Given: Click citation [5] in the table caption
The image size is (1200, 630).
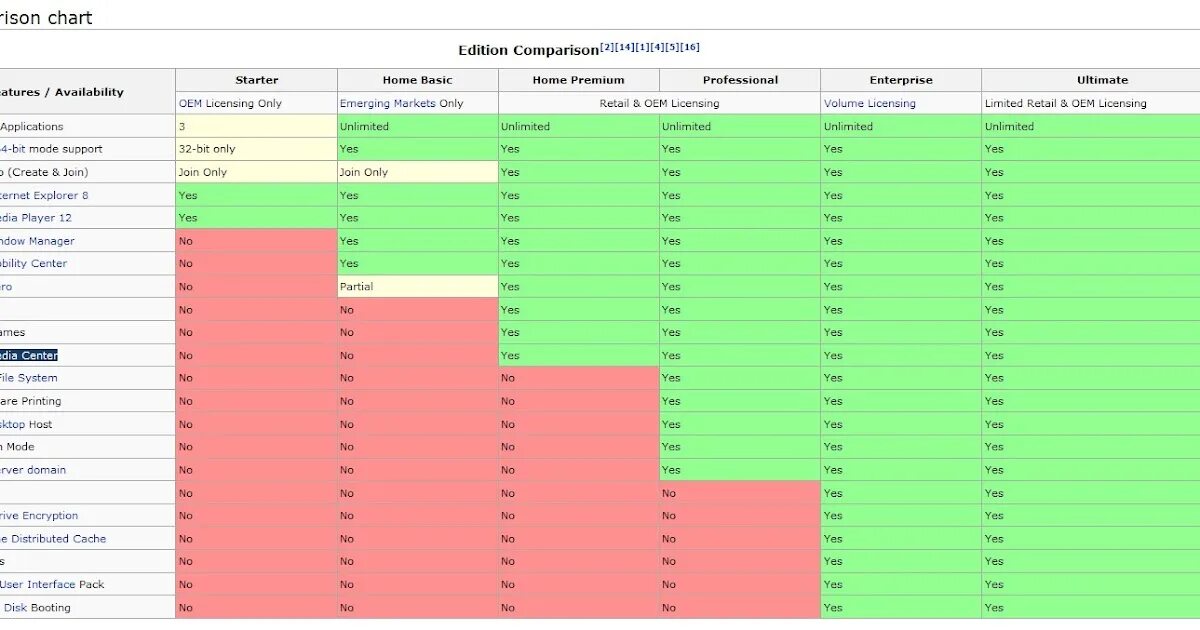Looking at the screenshot, I should coord(673,47).
